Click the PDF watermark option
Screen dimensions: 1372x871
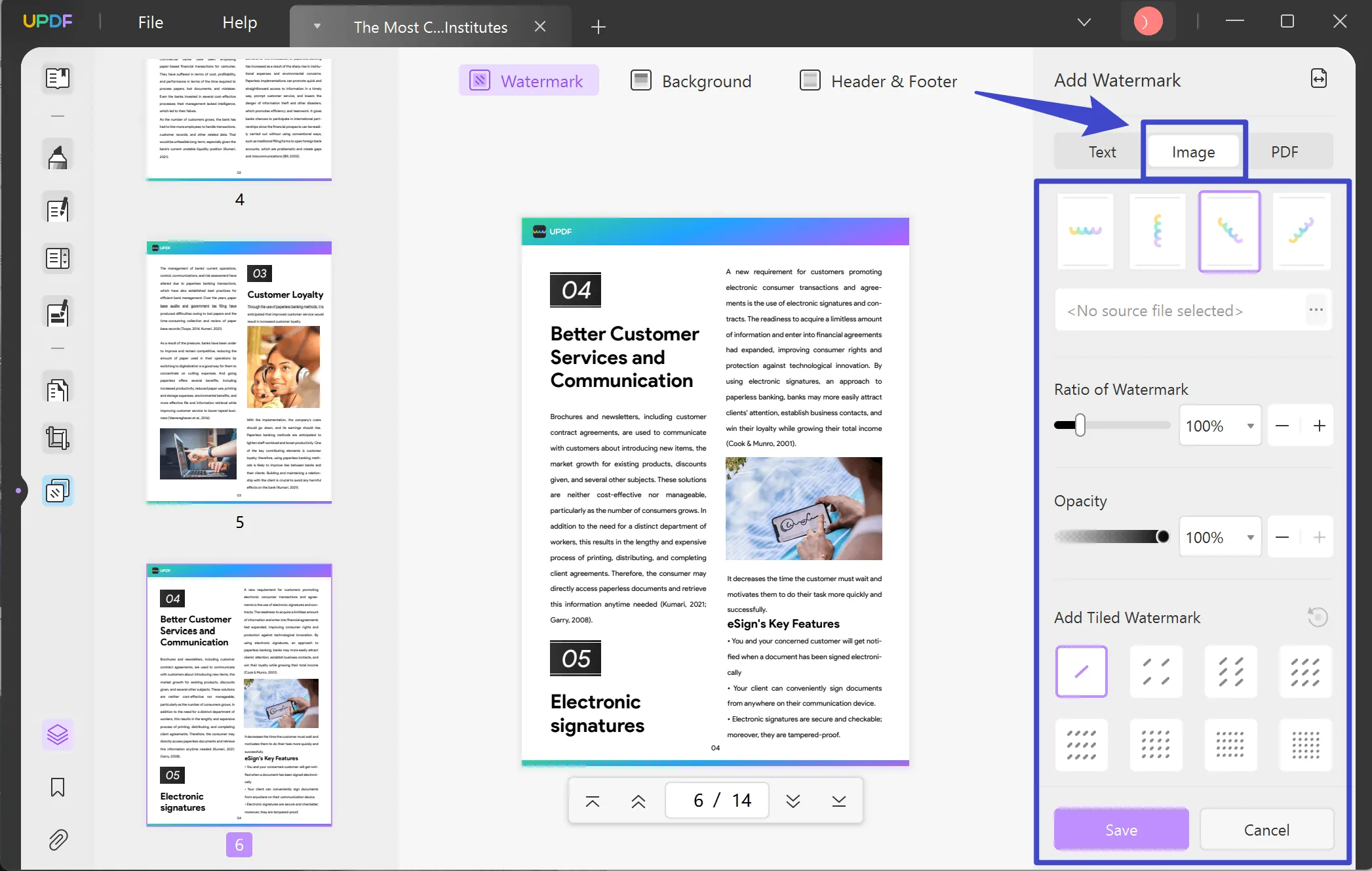(1285, 151)
